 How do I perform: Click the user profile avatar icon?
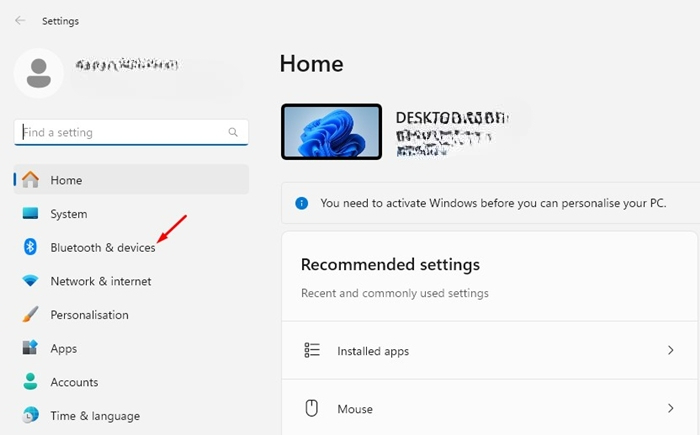click(39, 73)
